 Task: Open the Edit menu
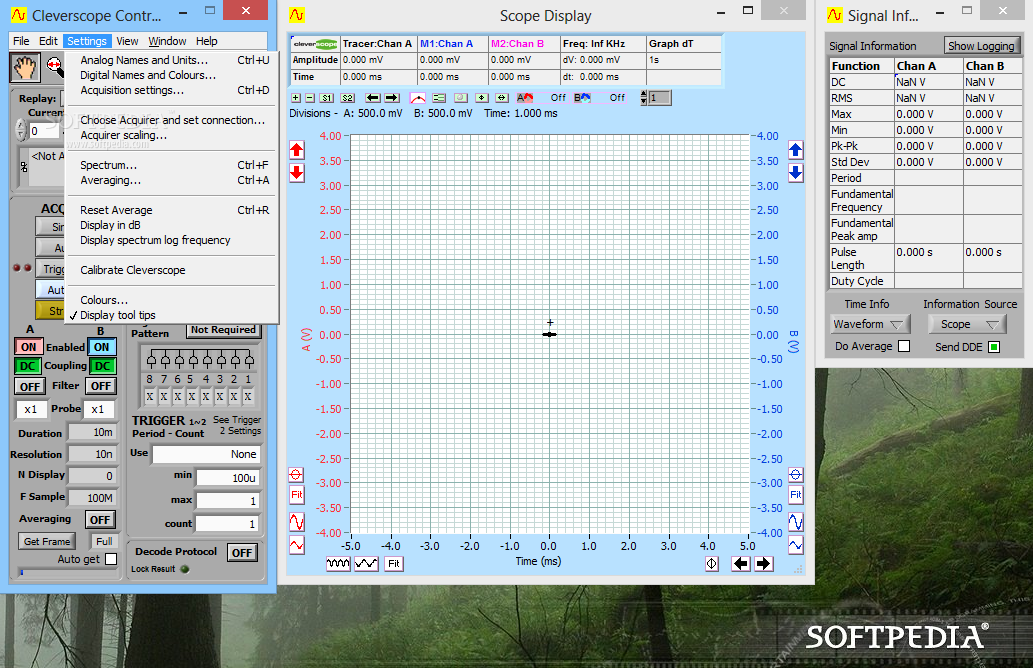[x=48, y=41]
